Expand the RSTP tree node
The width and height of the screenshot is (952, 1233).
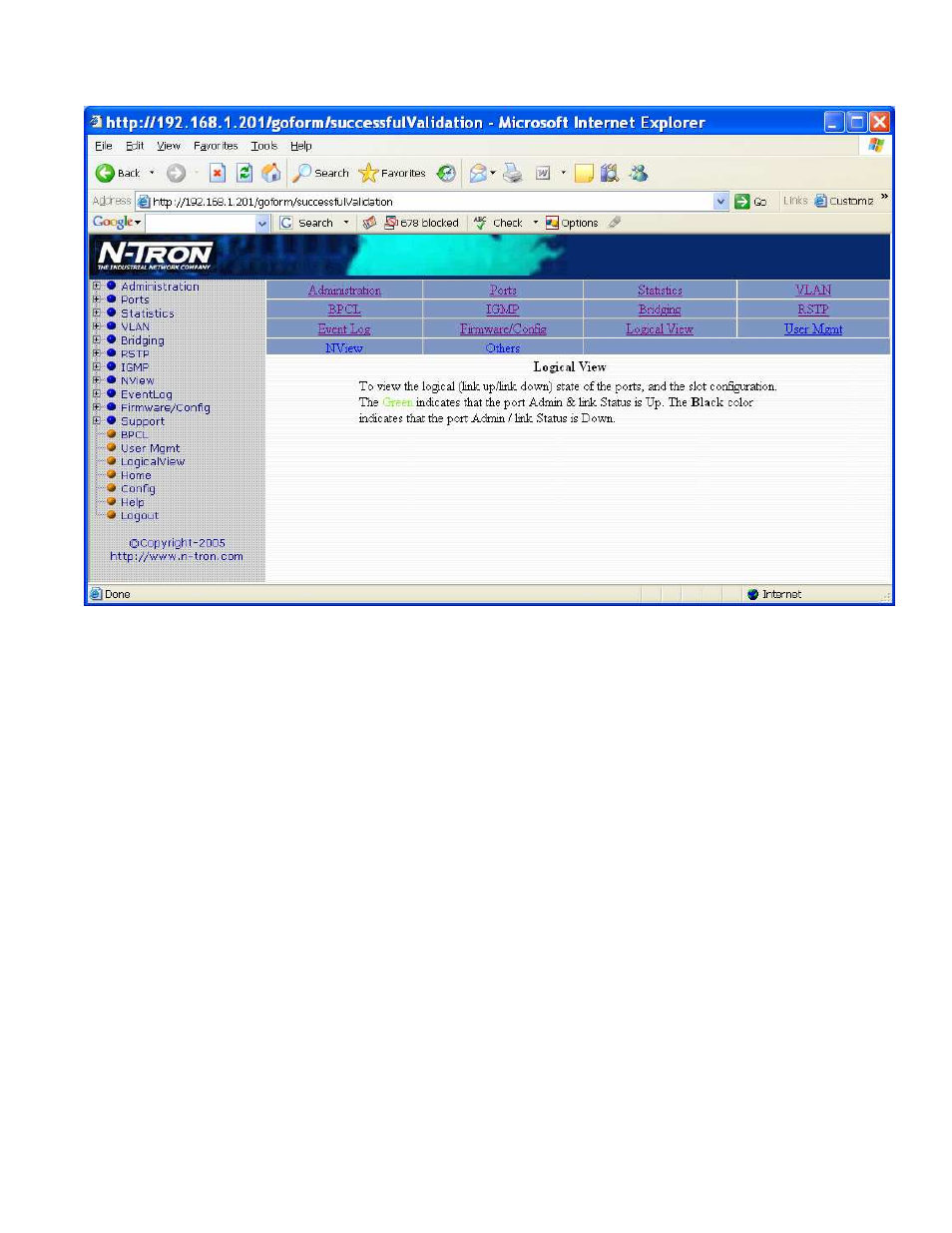click(x=97, y=352)
